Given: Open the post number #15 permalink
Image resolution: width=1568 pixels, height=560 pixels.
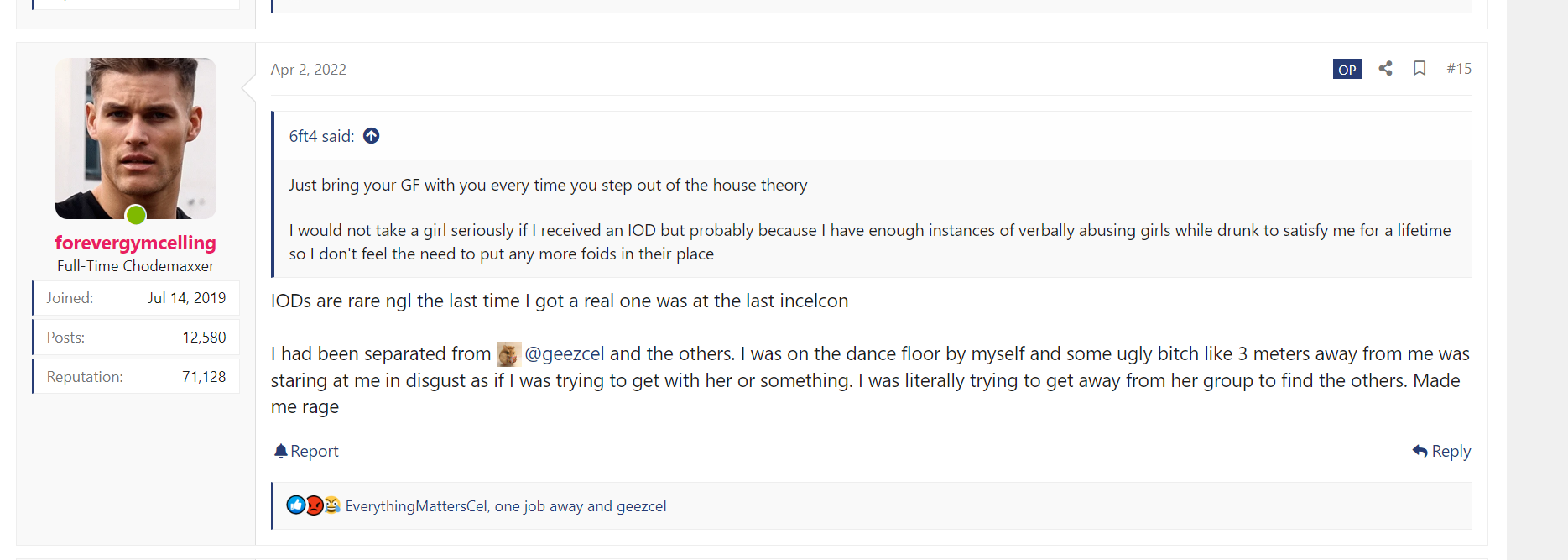Looking at the screenshot, I should [x=1459, y=69].
